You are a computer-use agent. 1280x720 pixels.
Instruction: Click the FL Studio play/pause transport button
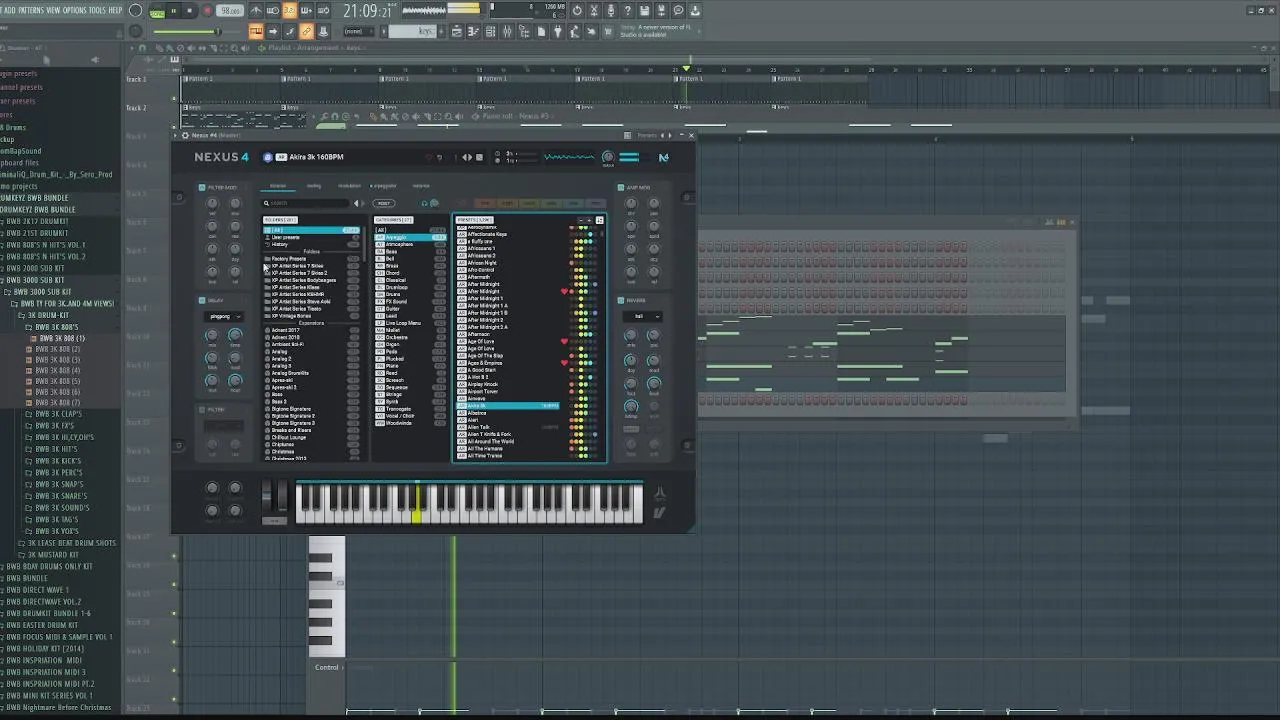tap(174, 10)
